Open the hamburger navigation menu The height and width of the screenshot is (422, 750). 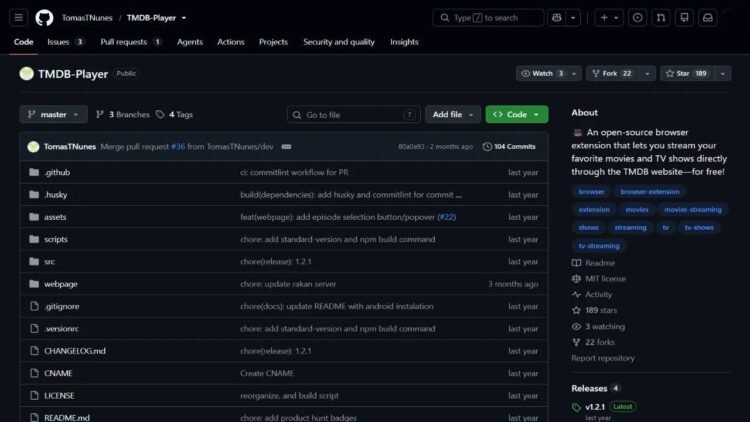pos(18,18)
